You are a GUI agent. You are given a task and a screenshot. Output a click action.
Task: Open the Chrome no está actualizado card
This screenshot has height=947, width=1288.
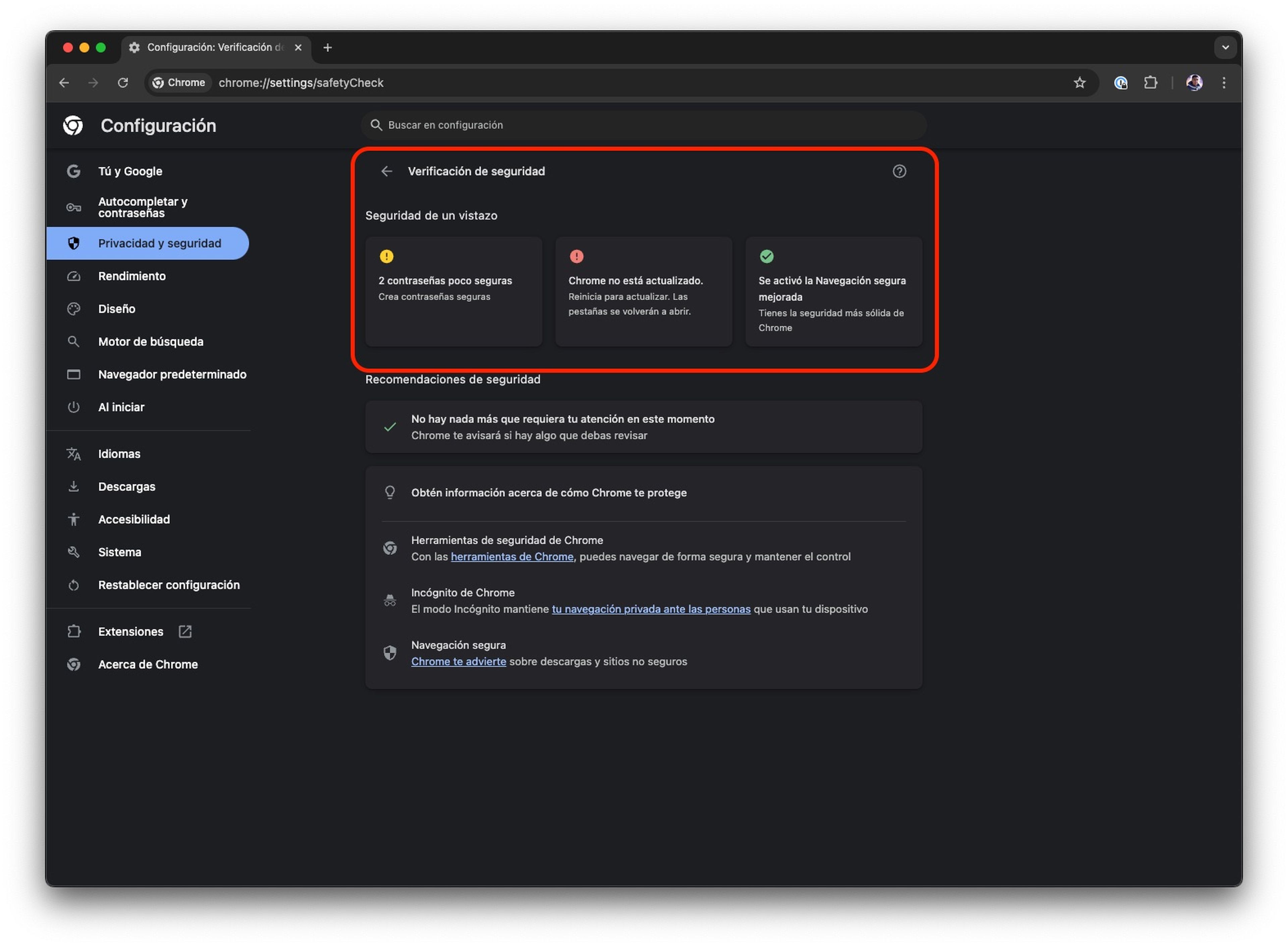point(643,291)
